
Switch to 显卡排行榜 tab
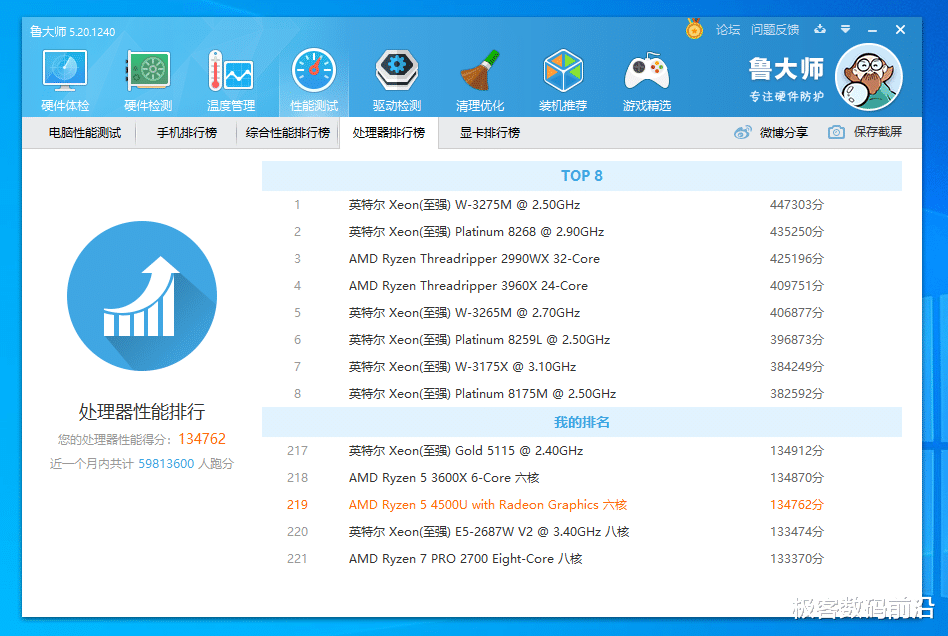[490, 133]
